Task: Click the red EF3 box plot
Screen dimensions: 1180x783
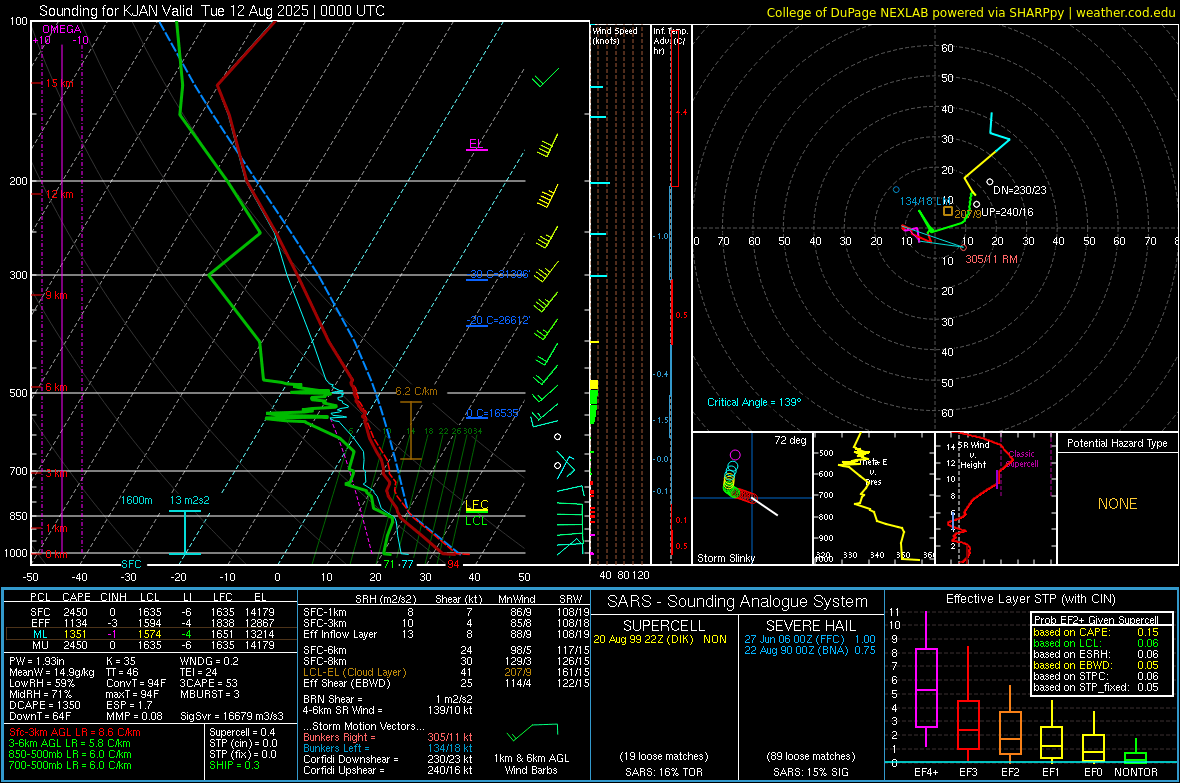Action: coord(968,724)
